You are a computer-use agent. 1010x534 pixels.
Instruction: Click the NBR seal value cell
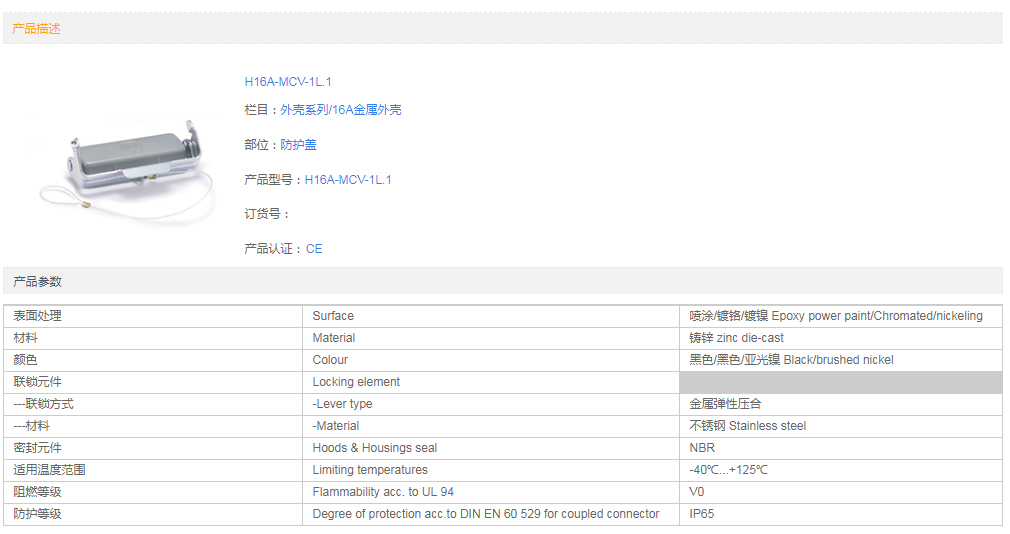[702, 448]
